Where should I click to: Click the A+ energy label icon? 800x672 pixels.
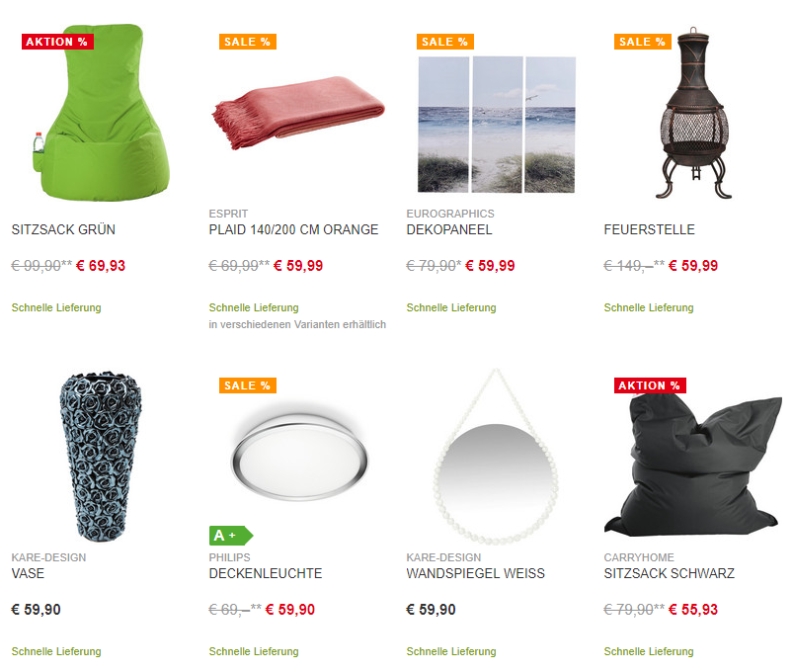tap(231, 535)
